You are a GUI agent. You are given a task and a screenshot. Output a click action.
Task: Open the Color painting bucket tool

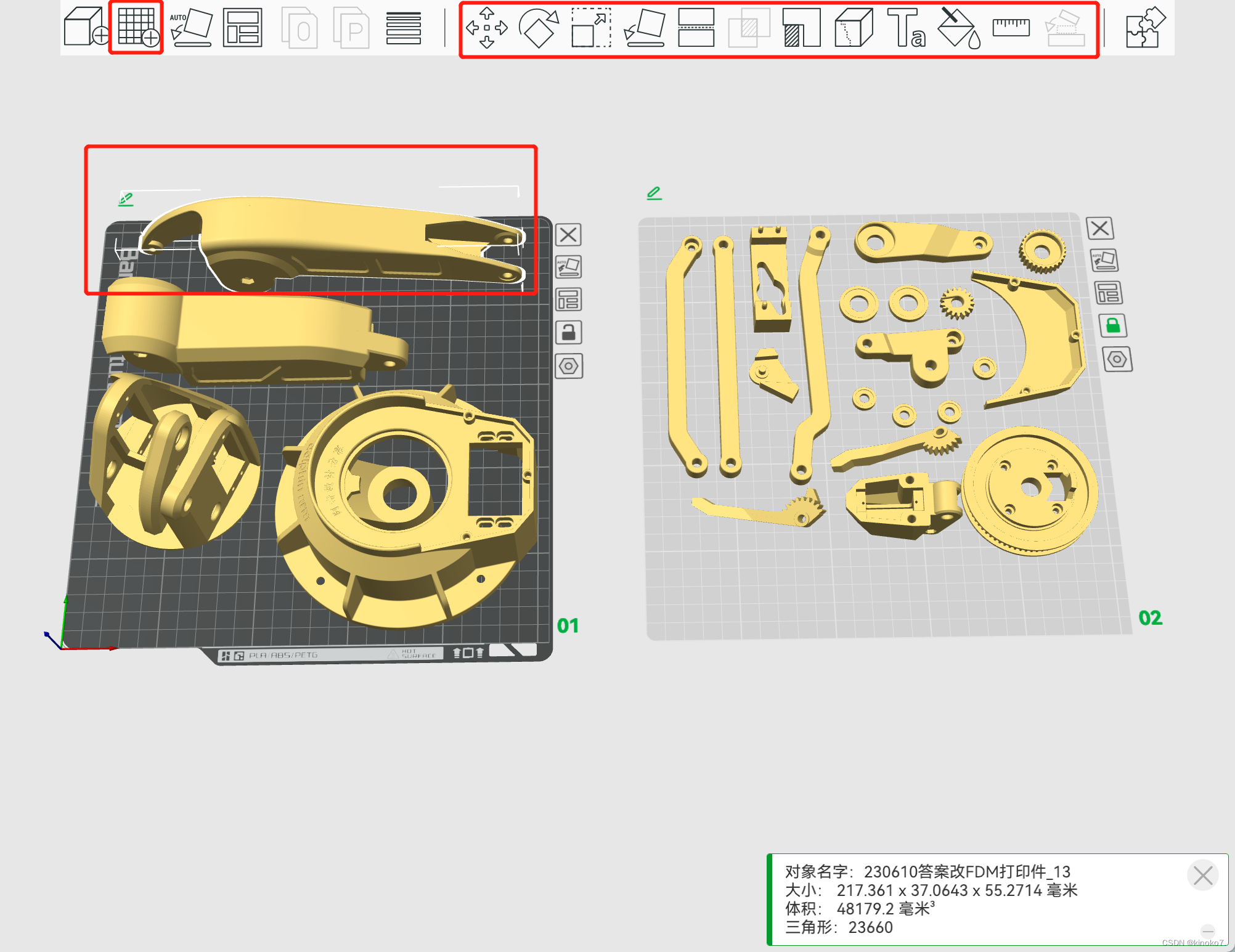(959, 28)
